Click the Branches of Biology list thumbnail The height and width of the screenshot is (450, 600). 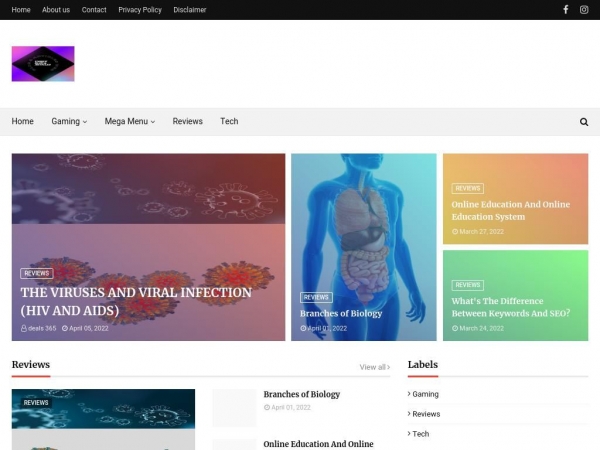[234, 408]
